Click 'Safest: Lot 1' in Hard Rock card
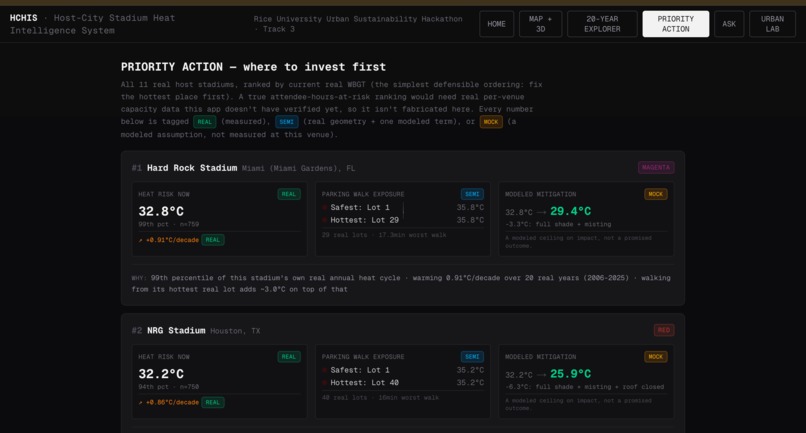The width and height of the screenshot is (806, 433). [x=360, y=208]
